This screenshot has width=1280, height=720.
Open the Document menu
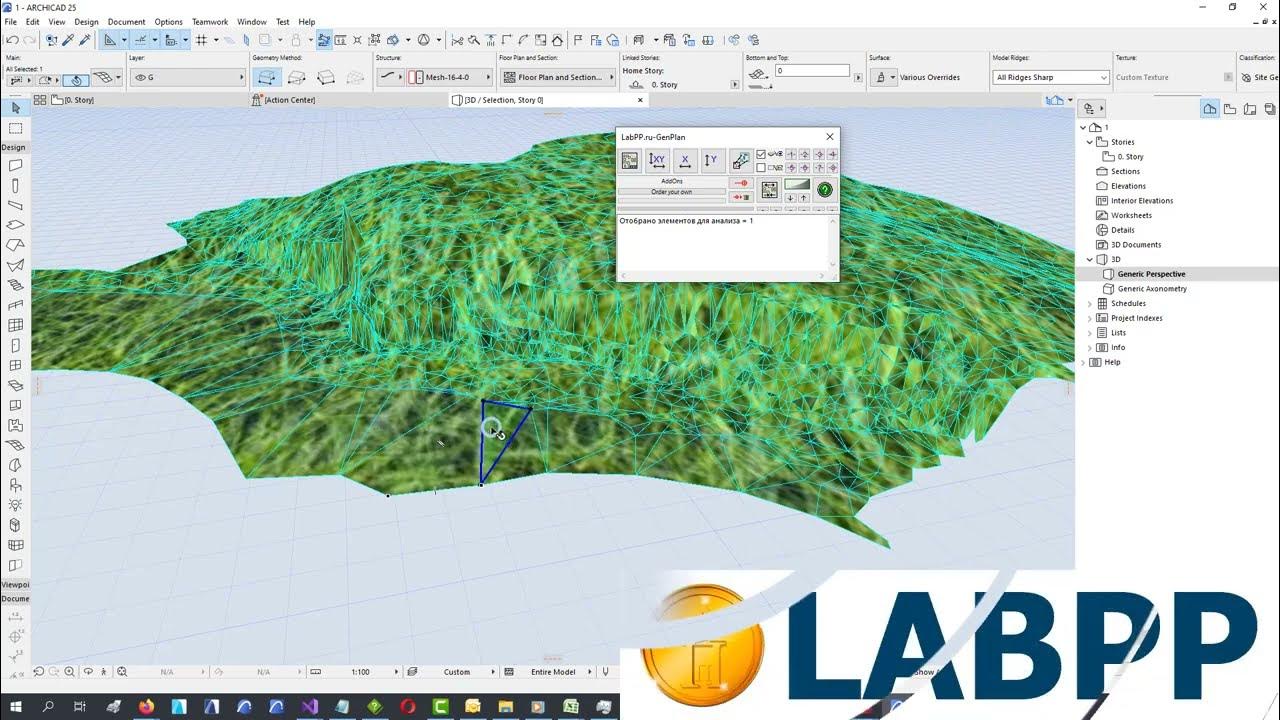click(x=126, y=21)
